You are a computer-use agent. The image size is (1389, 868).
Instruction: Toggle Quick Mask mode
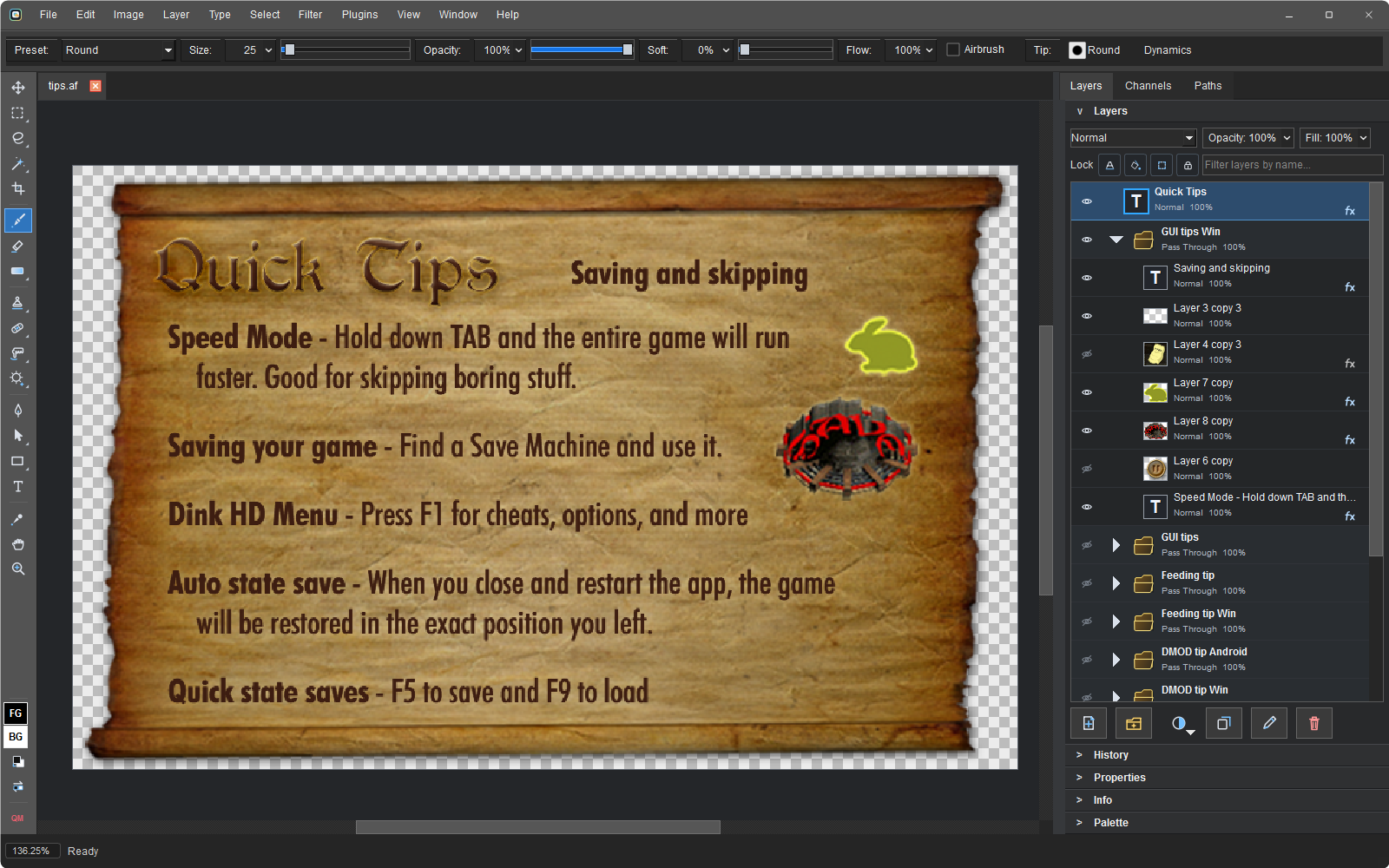(x=17, y=818)
